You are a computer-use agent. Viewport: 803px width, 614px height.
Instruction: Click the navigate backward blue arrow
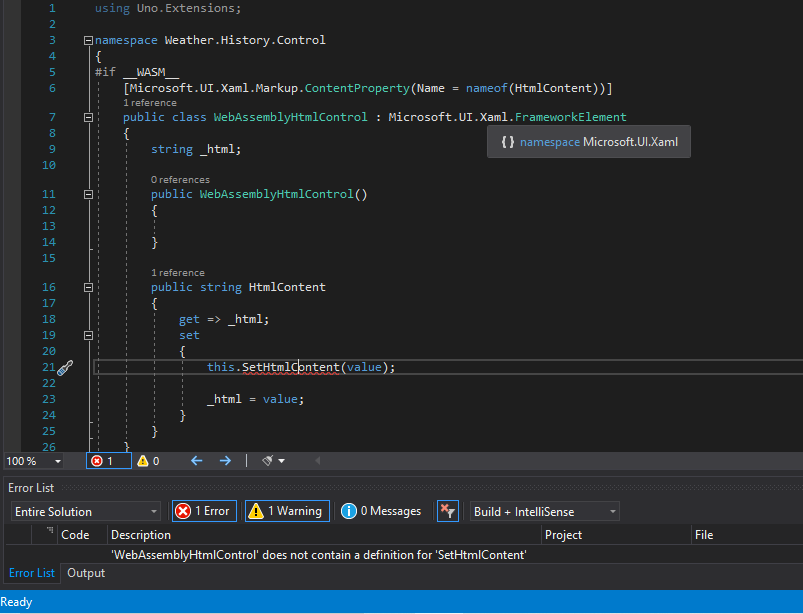[197, 461]
